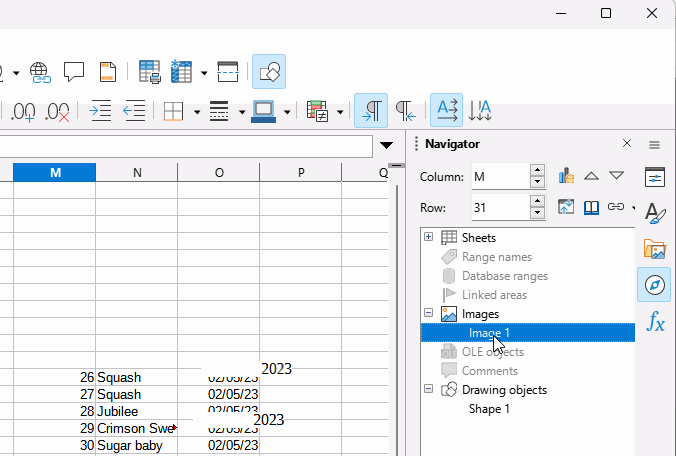
Task: Click Split Window icon
Action: click(228, 72)
